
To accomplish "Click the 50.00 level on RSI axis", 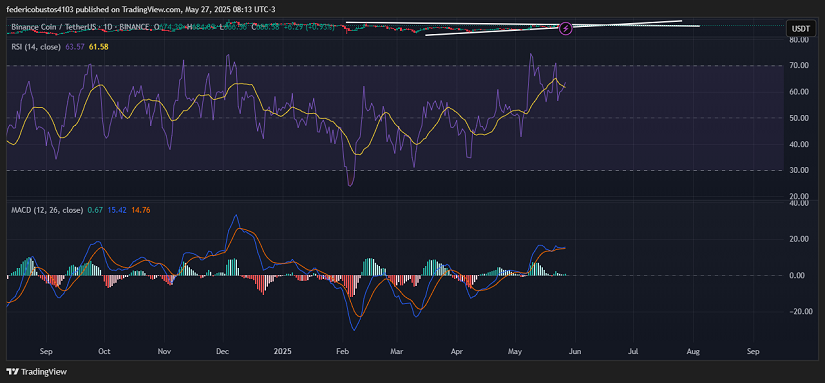I will coord(800,118).
